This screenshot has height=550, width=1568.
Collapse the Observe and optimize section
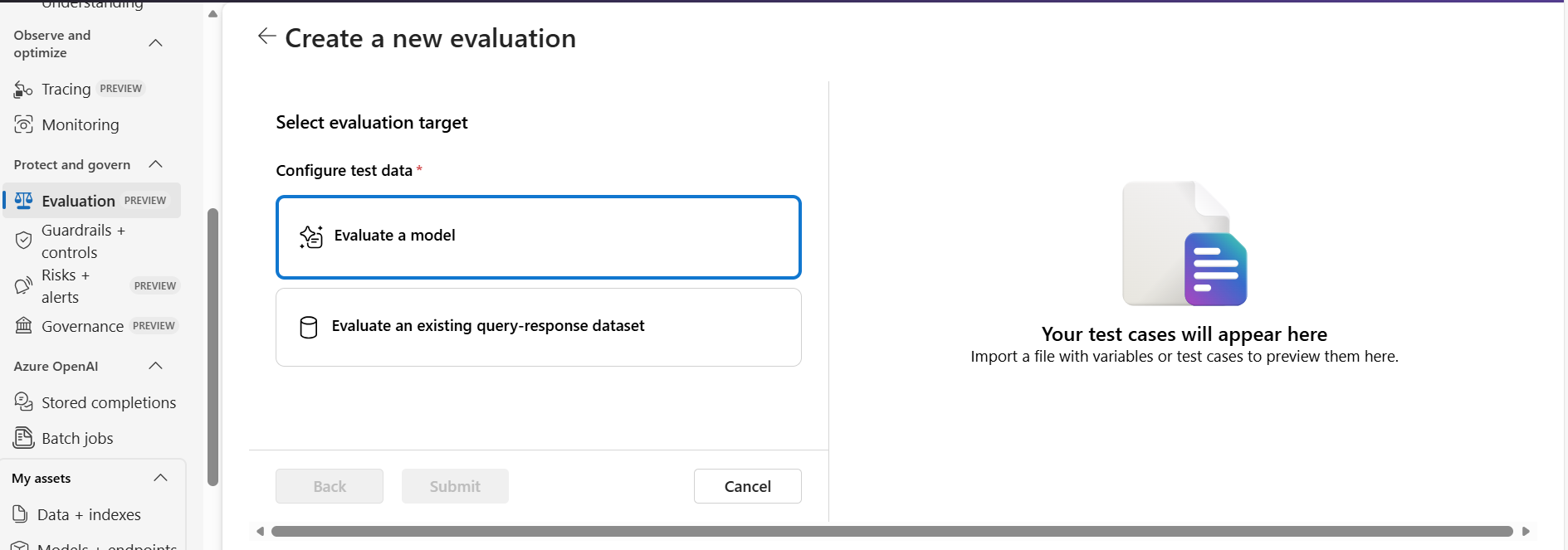[x=155, y=43]
